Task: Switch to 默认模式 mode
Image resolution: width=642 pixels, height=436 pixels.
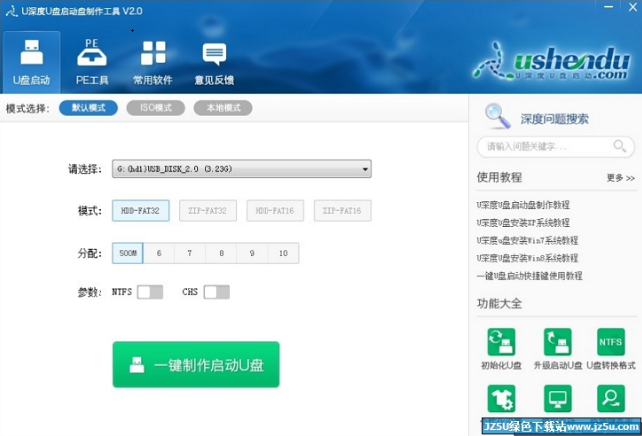Action: point(88,108)
